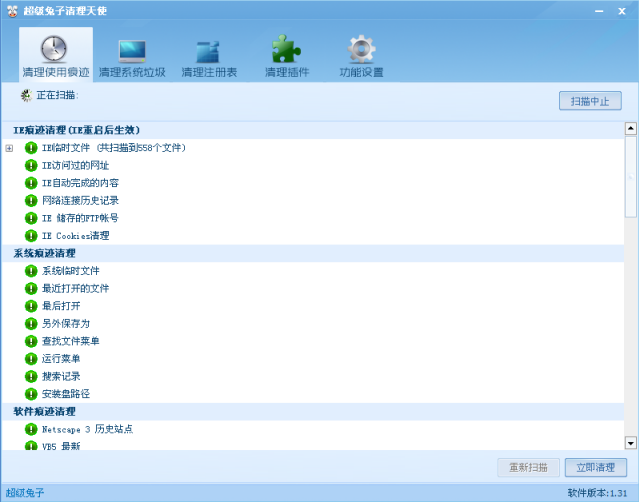Open the 清理插件 puzzle icon

coord(287,50)
